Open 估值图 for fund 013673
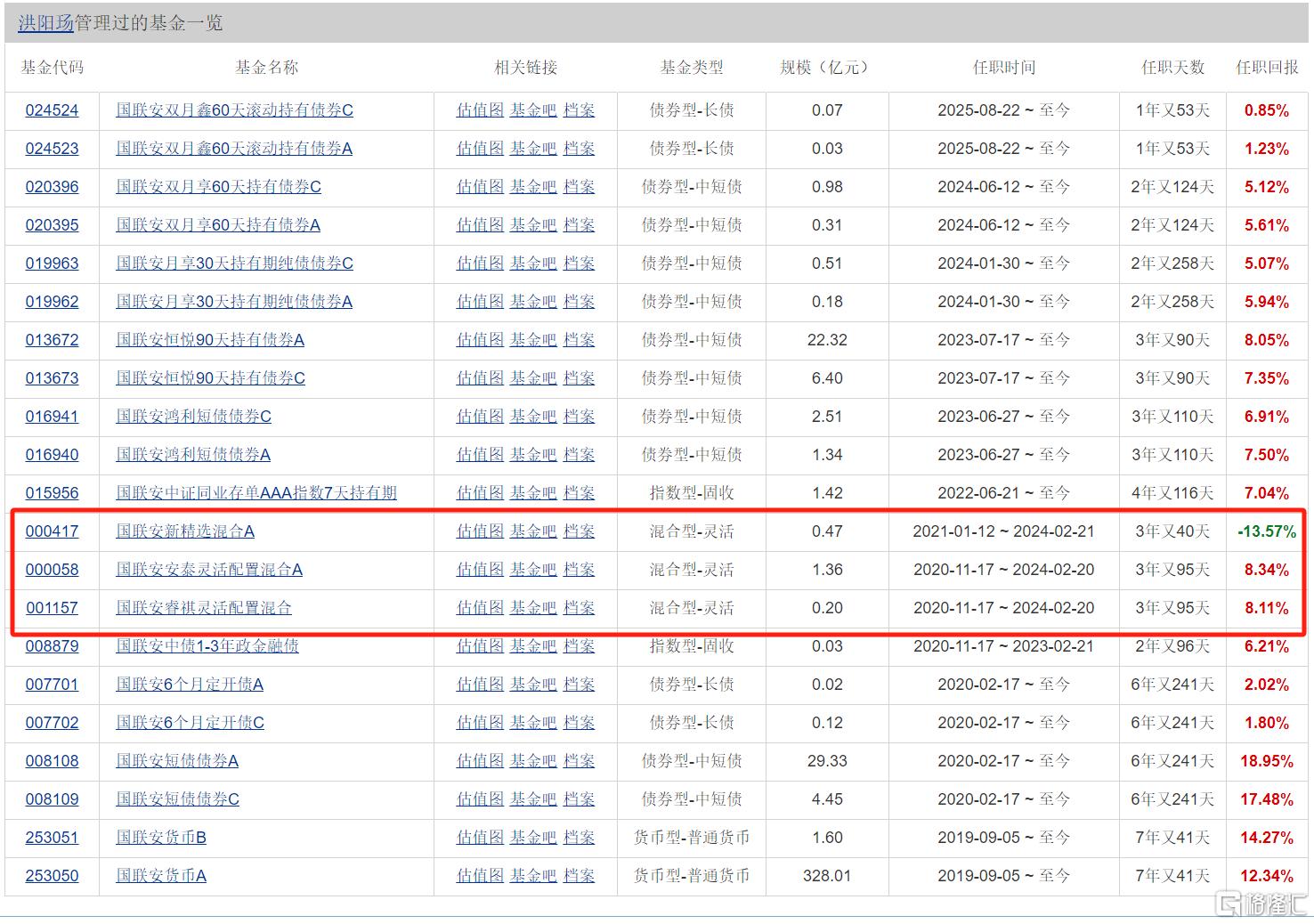Viewport: 1314px width, 924px height. coord(480,378)
